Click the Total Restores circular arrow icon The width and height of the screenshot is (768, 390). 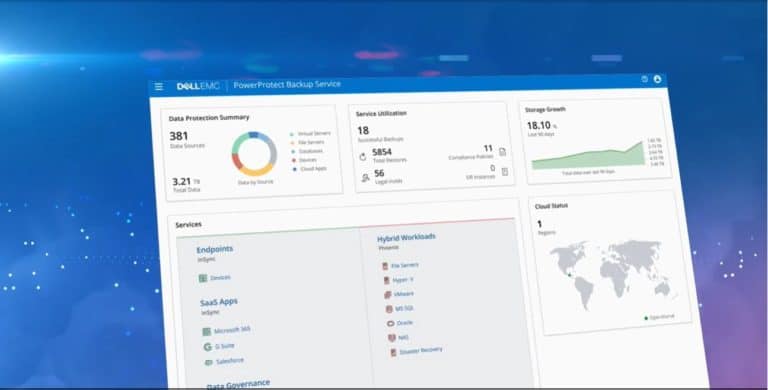pyautogui.click(x=363, y=157)
